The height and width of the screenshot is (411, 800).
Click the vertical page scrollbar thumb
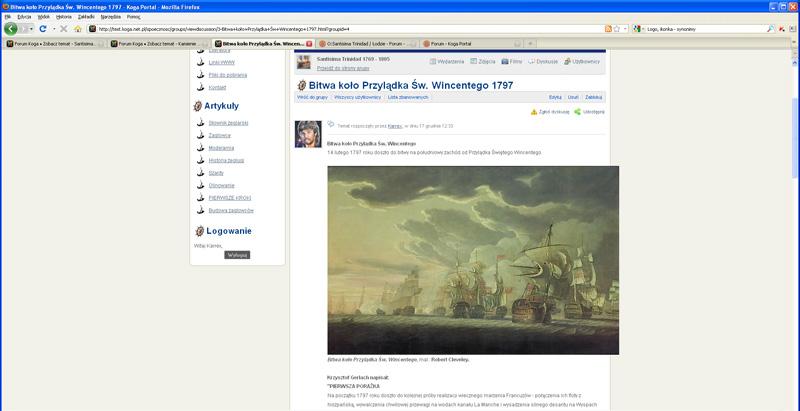(795, 138)
